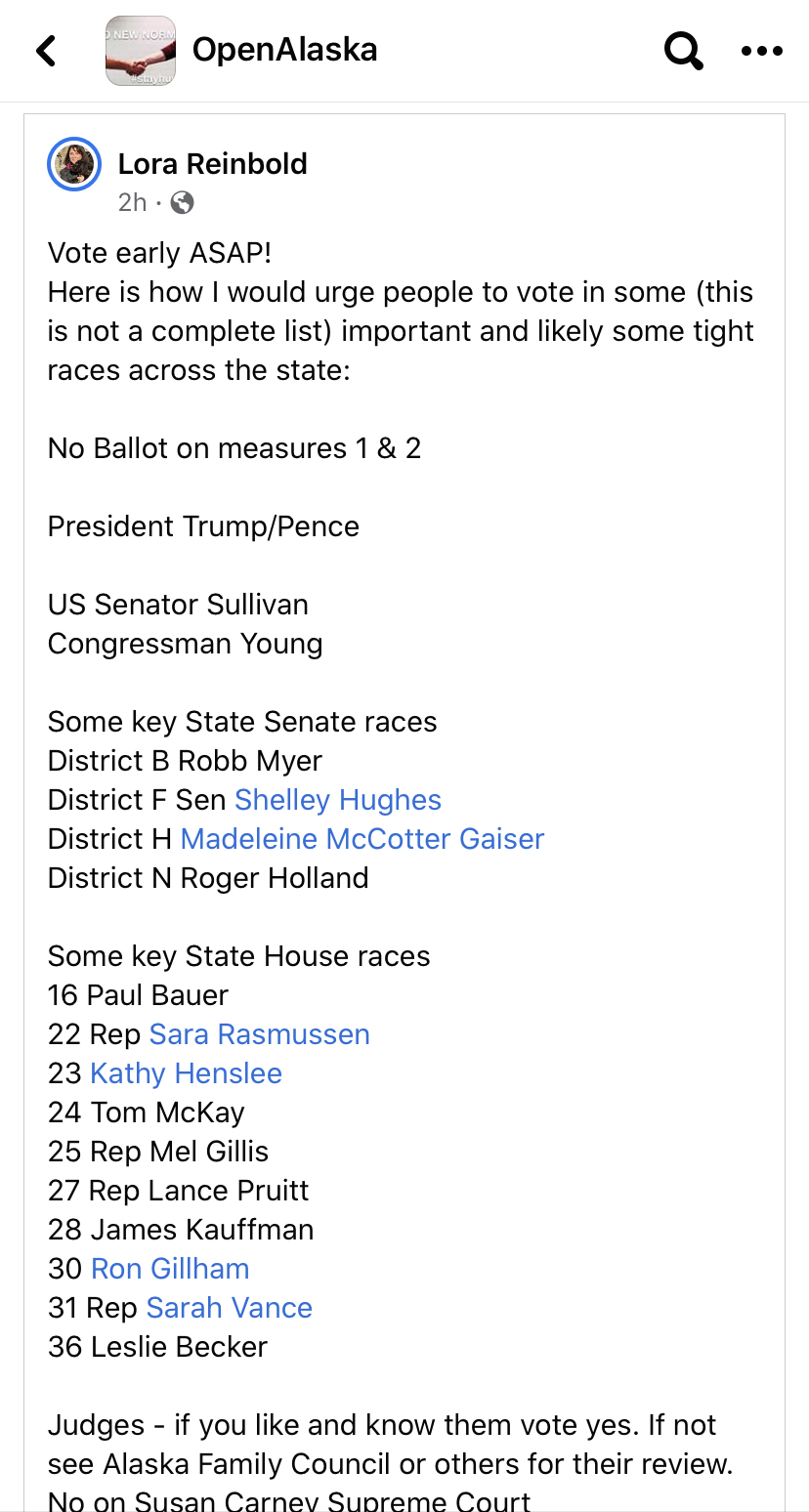Image resolution: width=809 pixels, height=1512 pixels.
Task: Tap the "Vote early ASAP!" post text
Action: pyautogui.click(x=160, y=253)
